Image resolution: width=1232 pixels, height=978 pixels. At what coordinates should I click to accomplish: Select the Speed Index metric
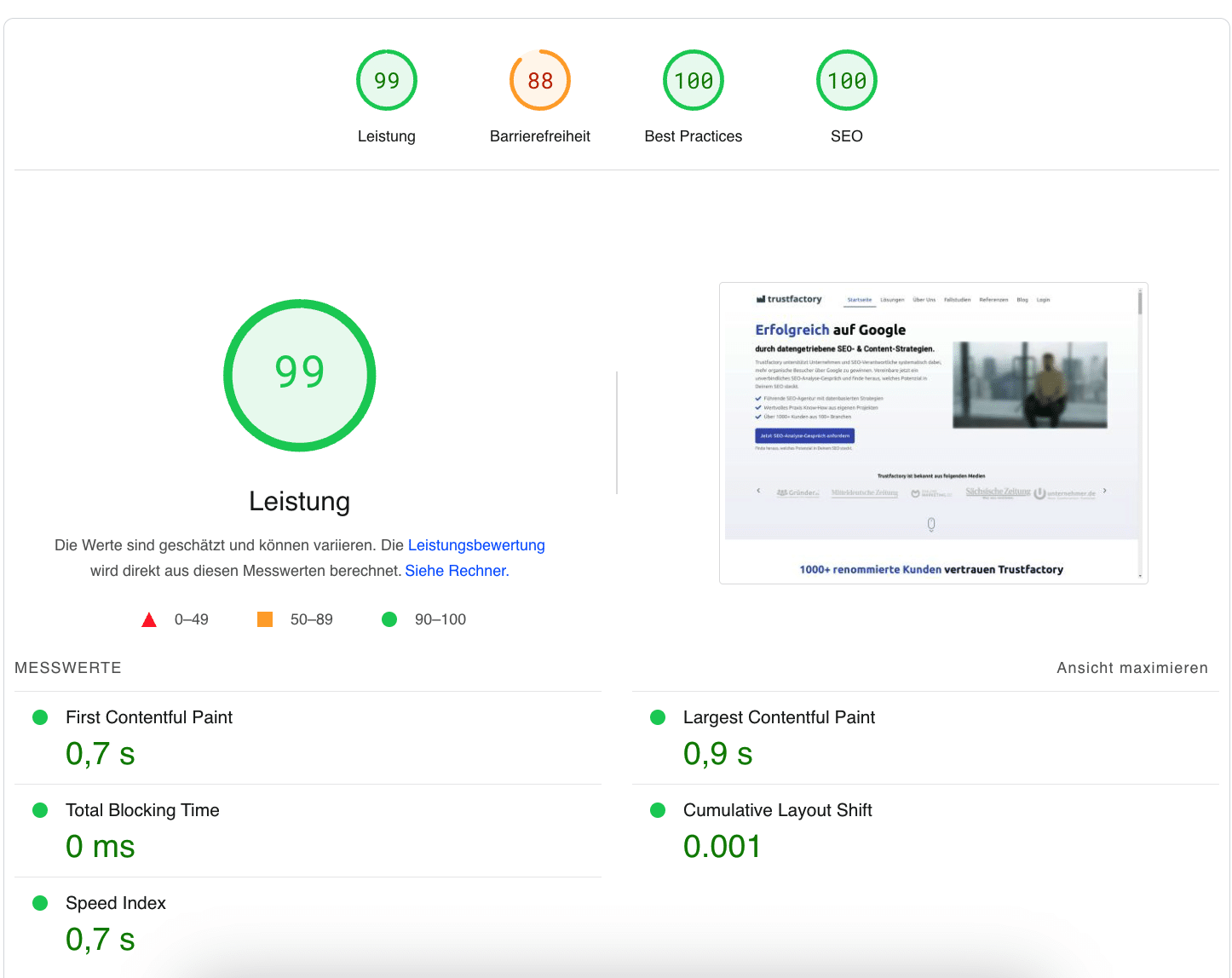115,903
